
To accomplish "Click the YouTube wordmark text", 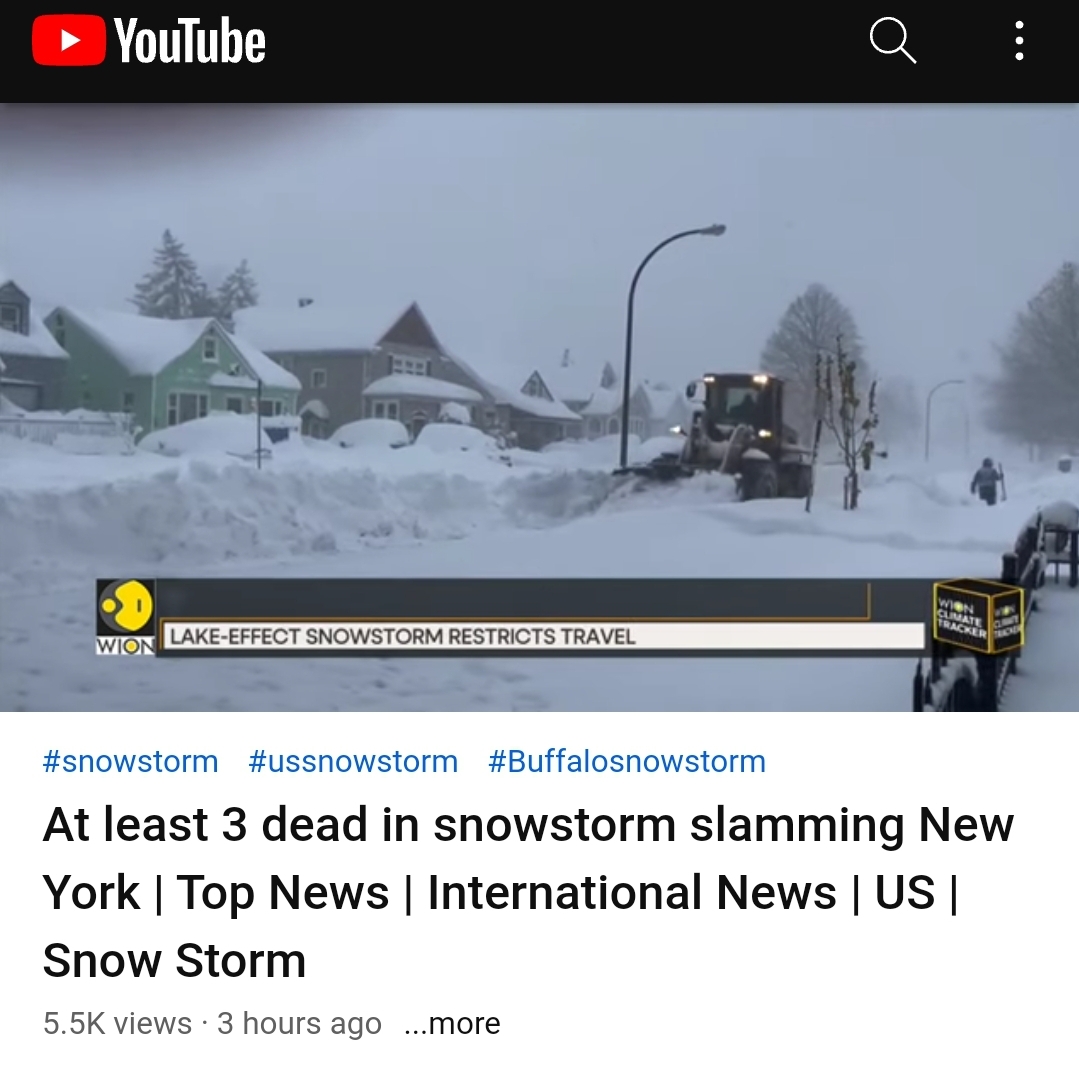I will coord(190,41).
